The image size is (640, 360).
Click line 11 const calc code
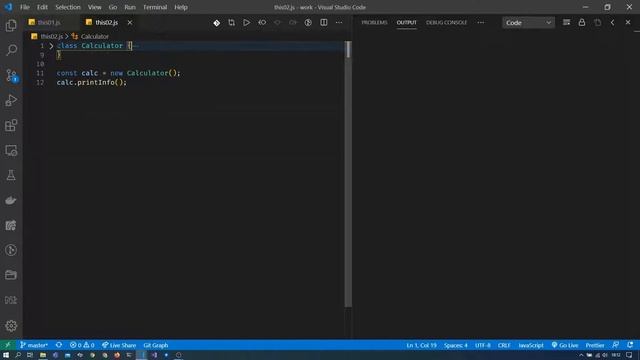tap(118, 73)
